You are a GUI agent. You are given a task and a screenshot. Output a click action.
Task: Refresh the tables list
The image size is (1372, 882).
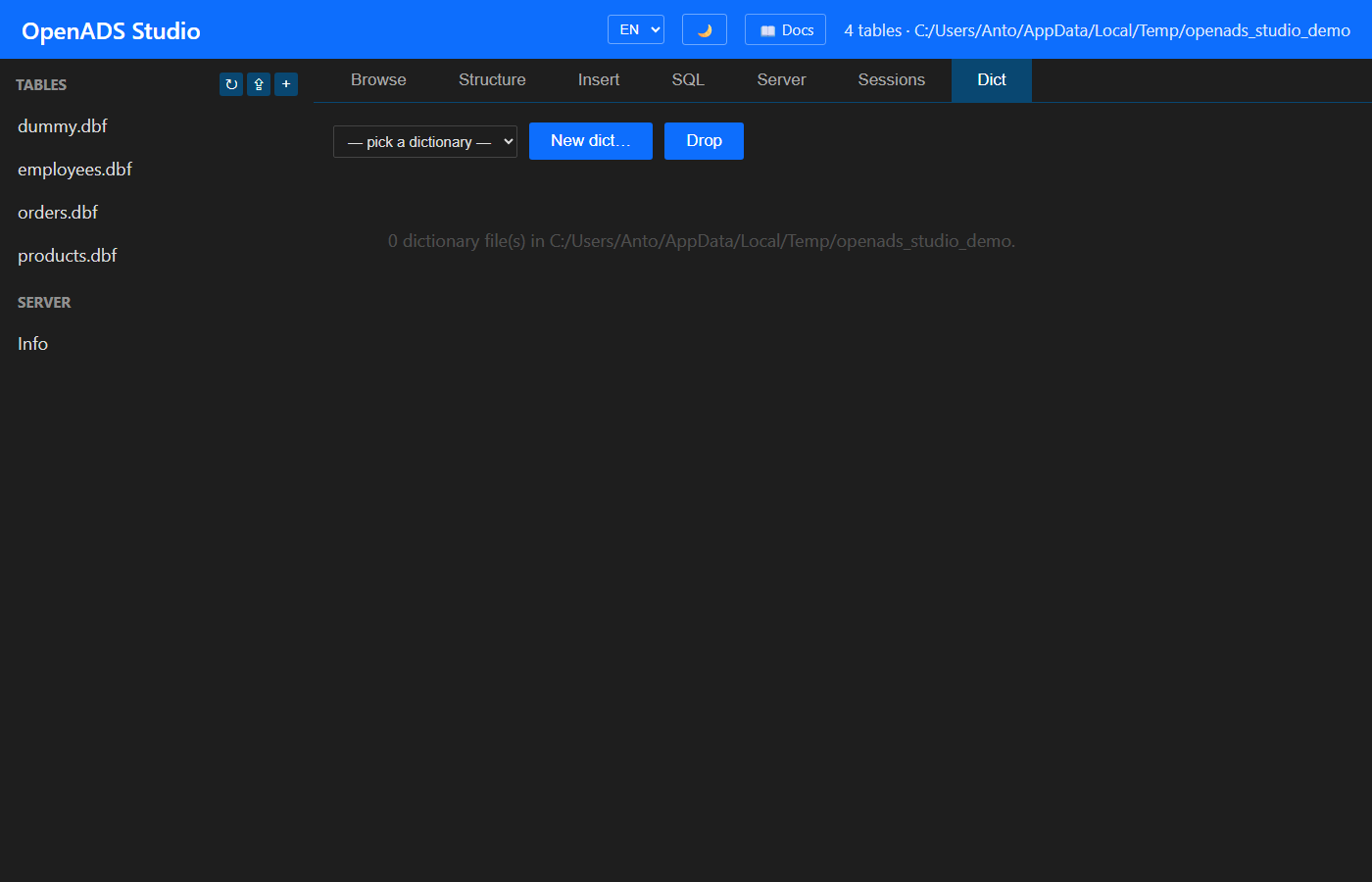[x=231, y=84]
